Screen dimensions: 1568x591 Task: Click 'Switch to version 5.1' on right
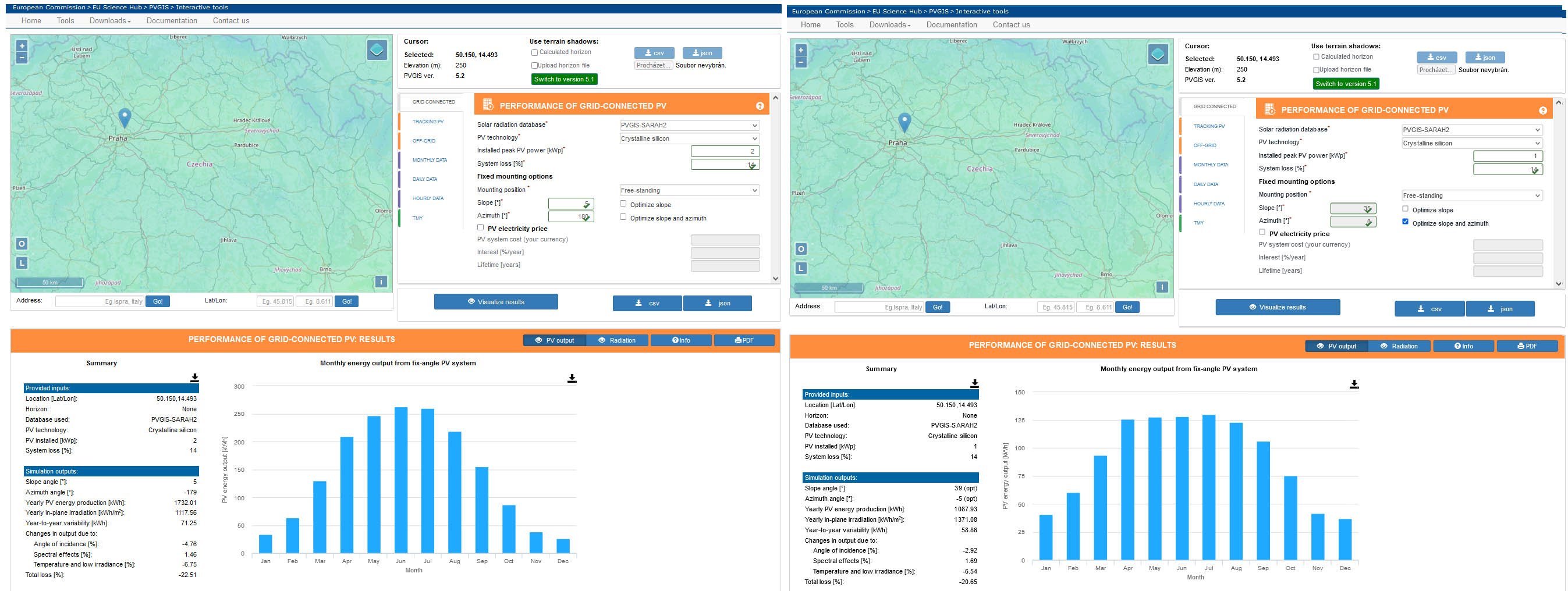coord(1345,84)
